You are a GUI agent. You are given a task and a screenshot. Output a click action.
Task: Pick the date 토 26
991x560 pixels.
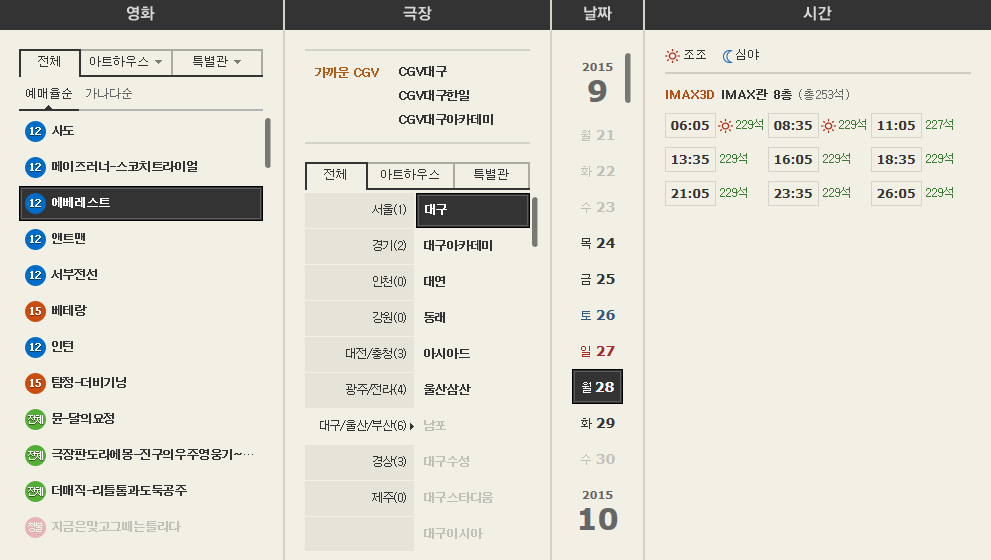coord(597,315)
